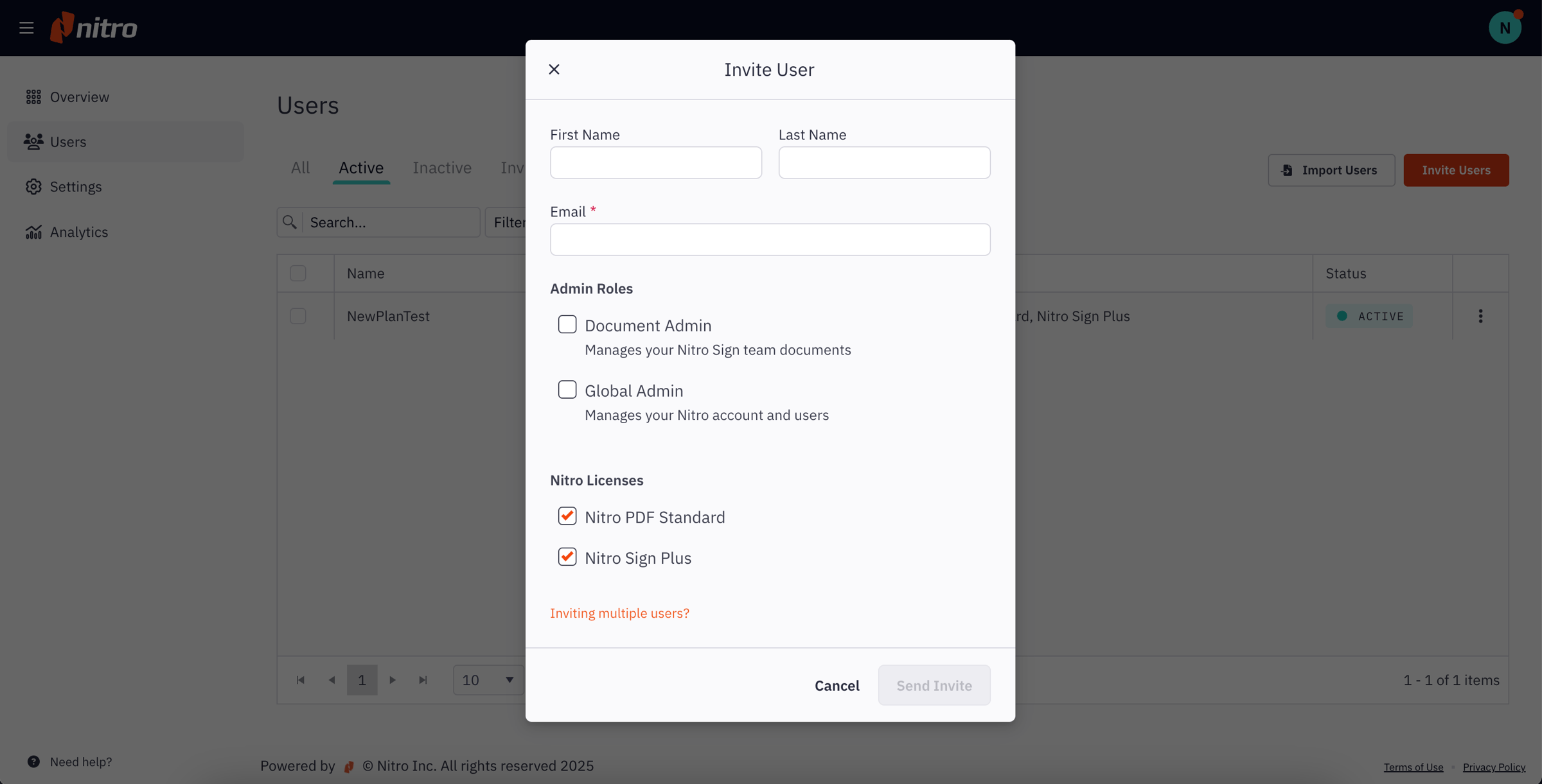1542x784 pixels.
Task: Click inside the Email input field
Action: point(769,239)
